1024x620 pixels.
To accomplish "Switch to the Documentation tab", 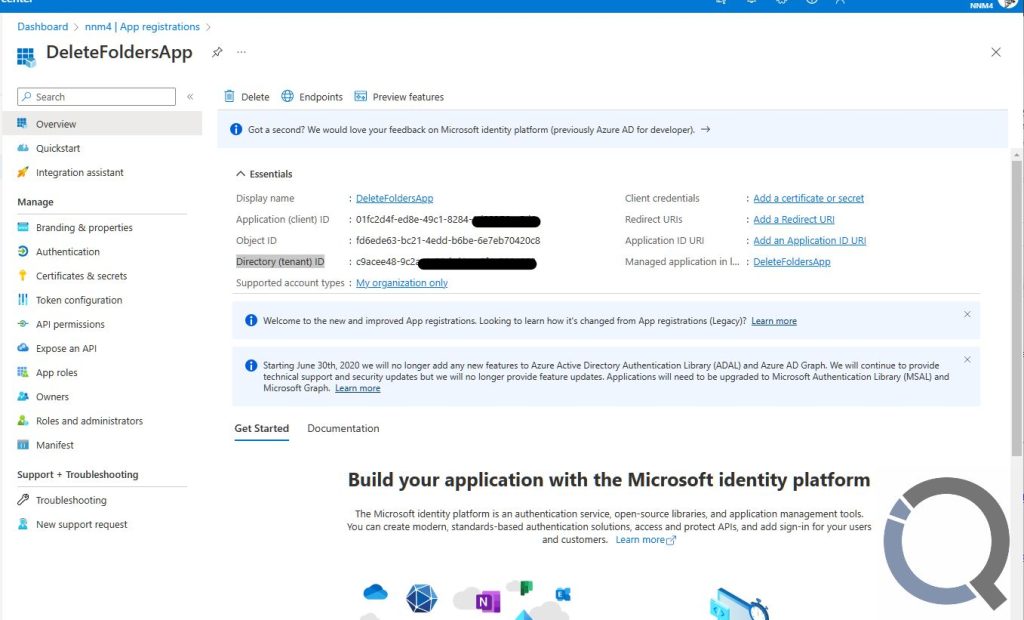I will [343, 429].
